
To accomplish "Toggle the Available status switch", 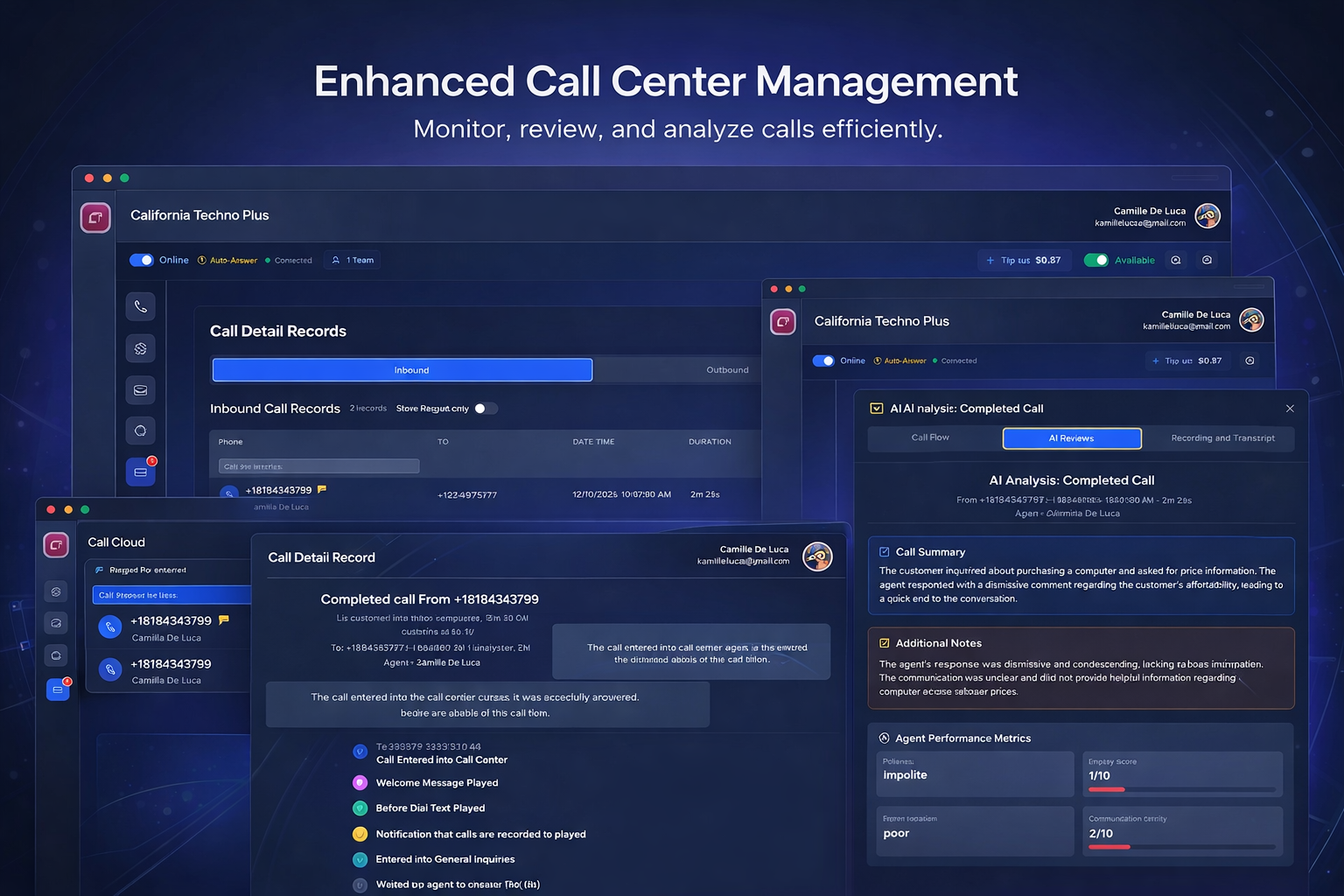I will click(x=1095, y=260).
